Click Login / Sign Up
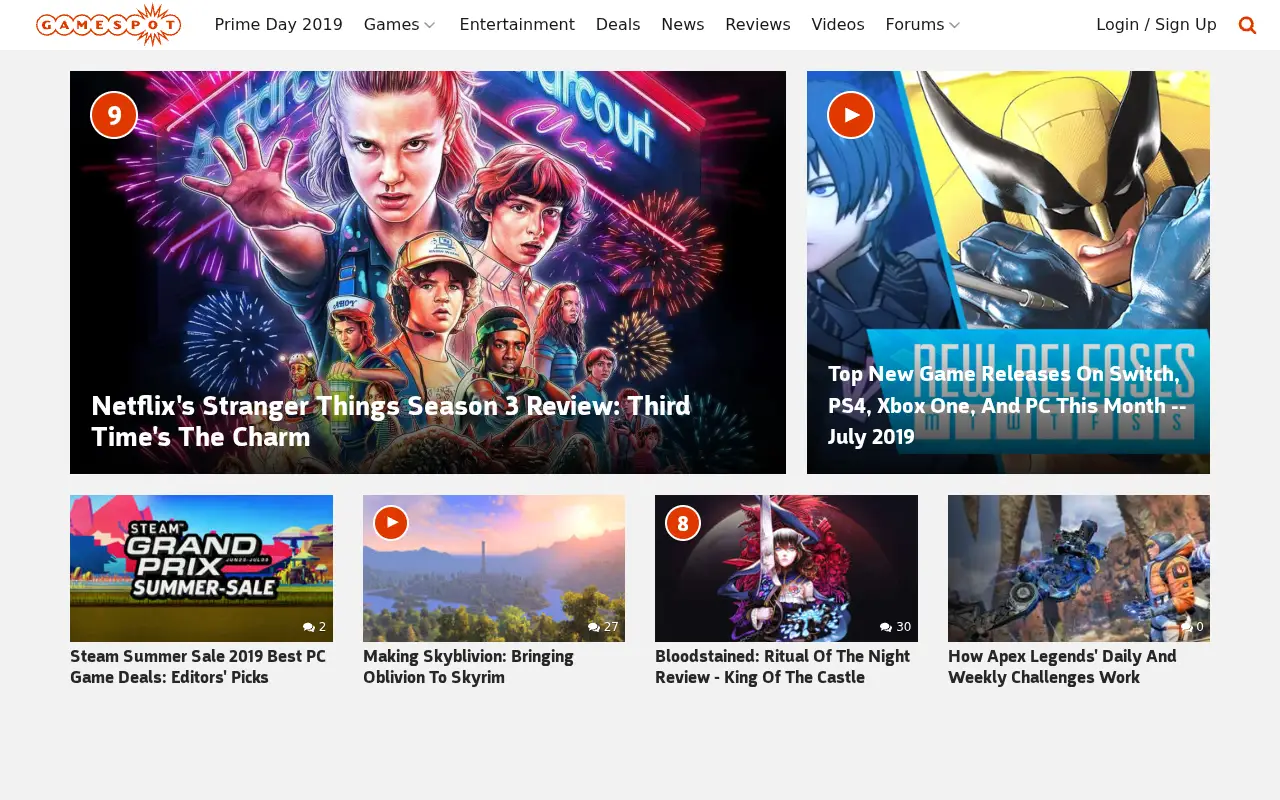The width and height of the screenshot is (1280, 800). pos(1156,25)
